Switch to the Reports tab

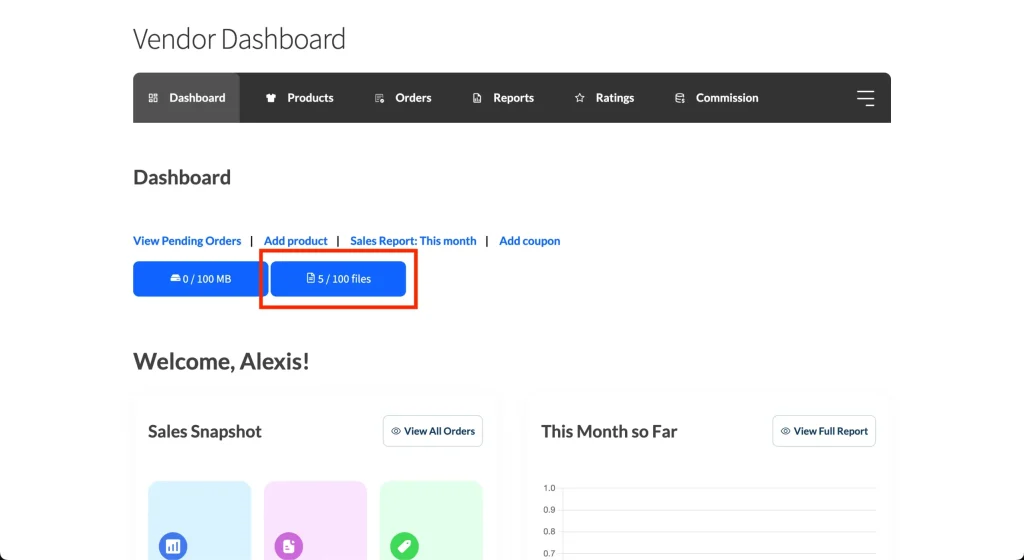(513, 98)
